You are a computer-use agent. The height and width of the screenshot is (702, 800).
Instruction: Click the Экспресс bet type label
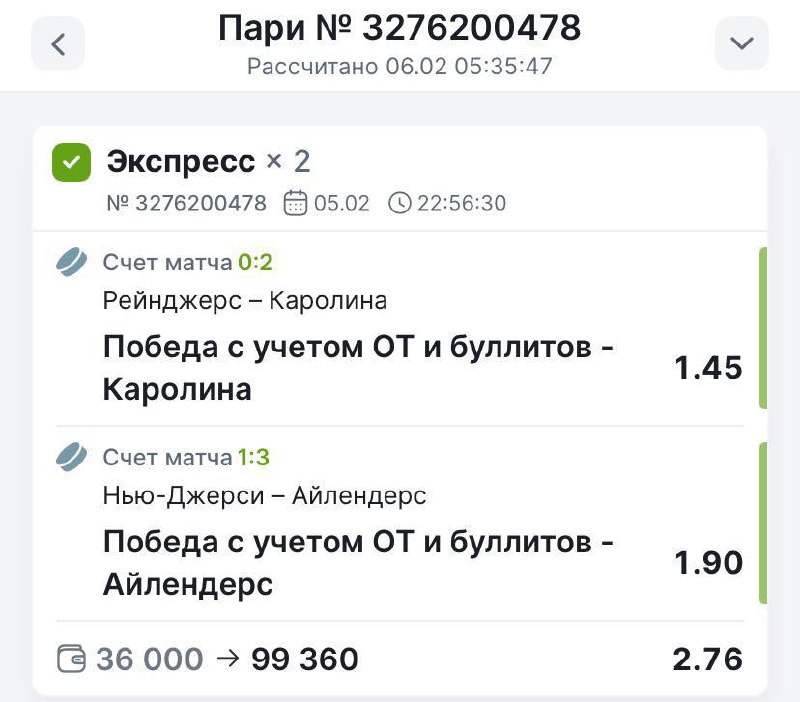click(x=181, y=161)
